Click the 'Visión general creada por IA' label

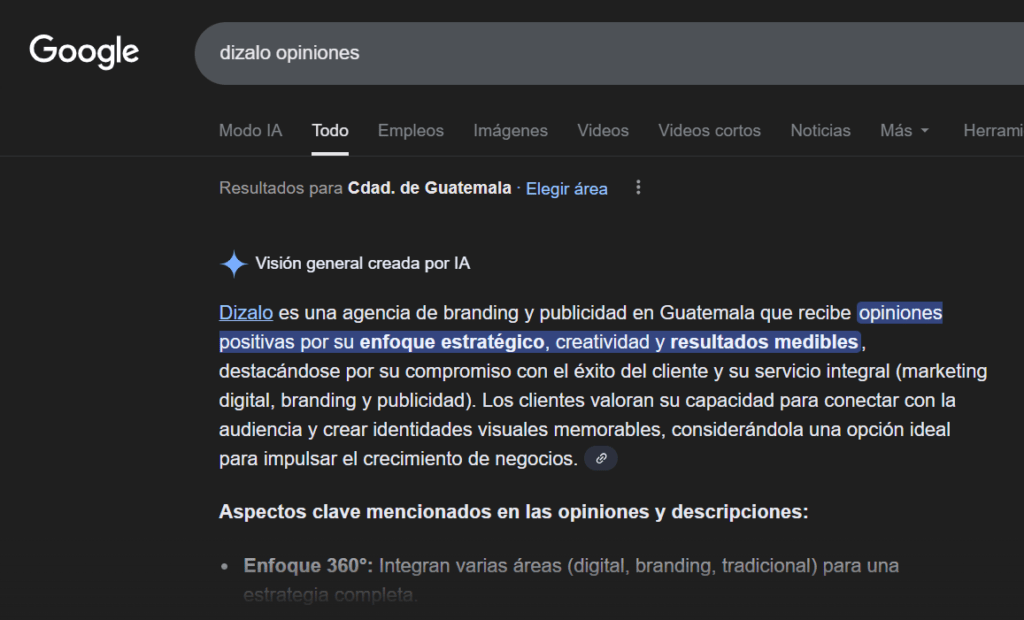362,263
